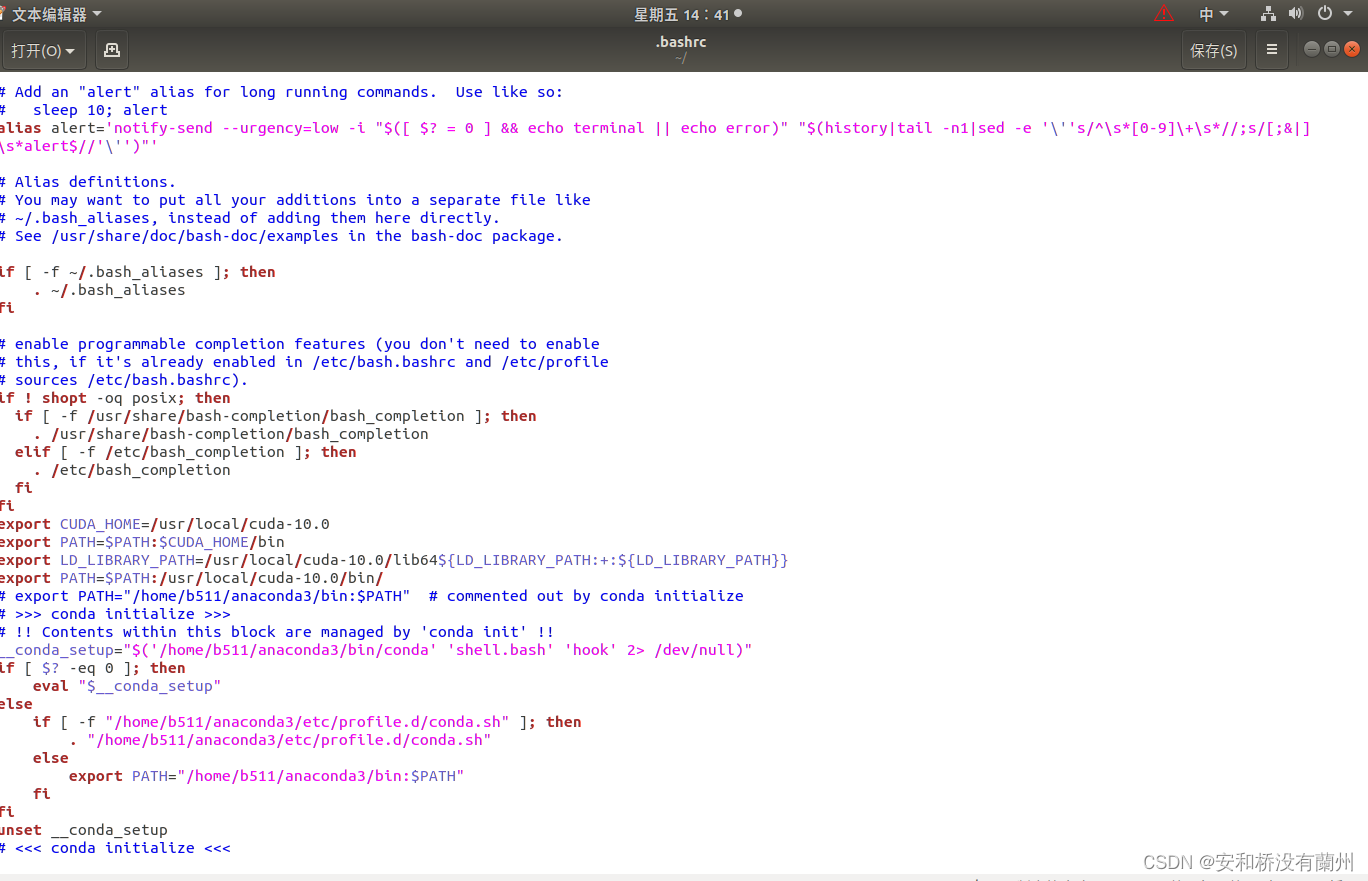Open the hamburger menu in header bar
1368x881 pixels.
point(1271,50)
